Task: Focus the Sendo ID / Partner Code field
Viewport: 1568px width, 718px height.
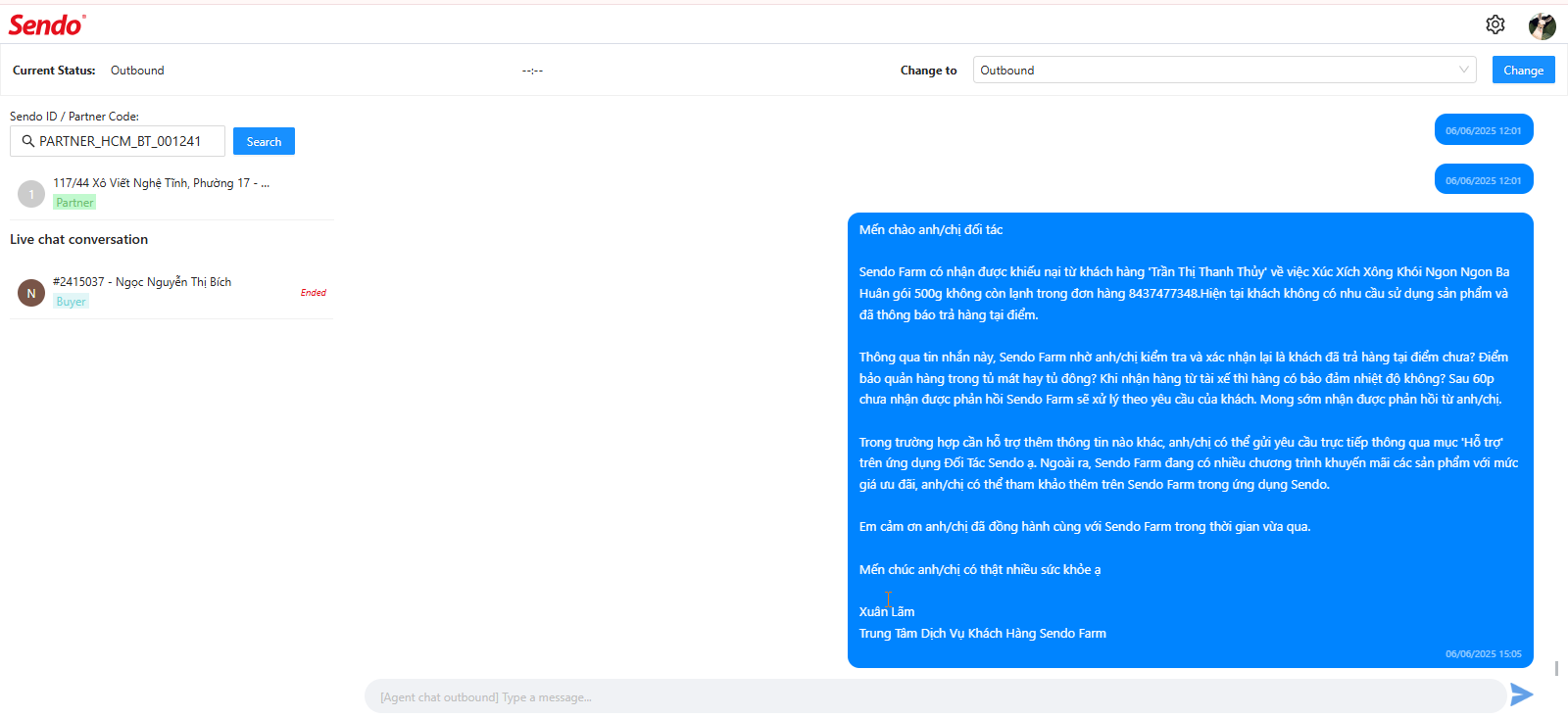Action: [118, 141]
